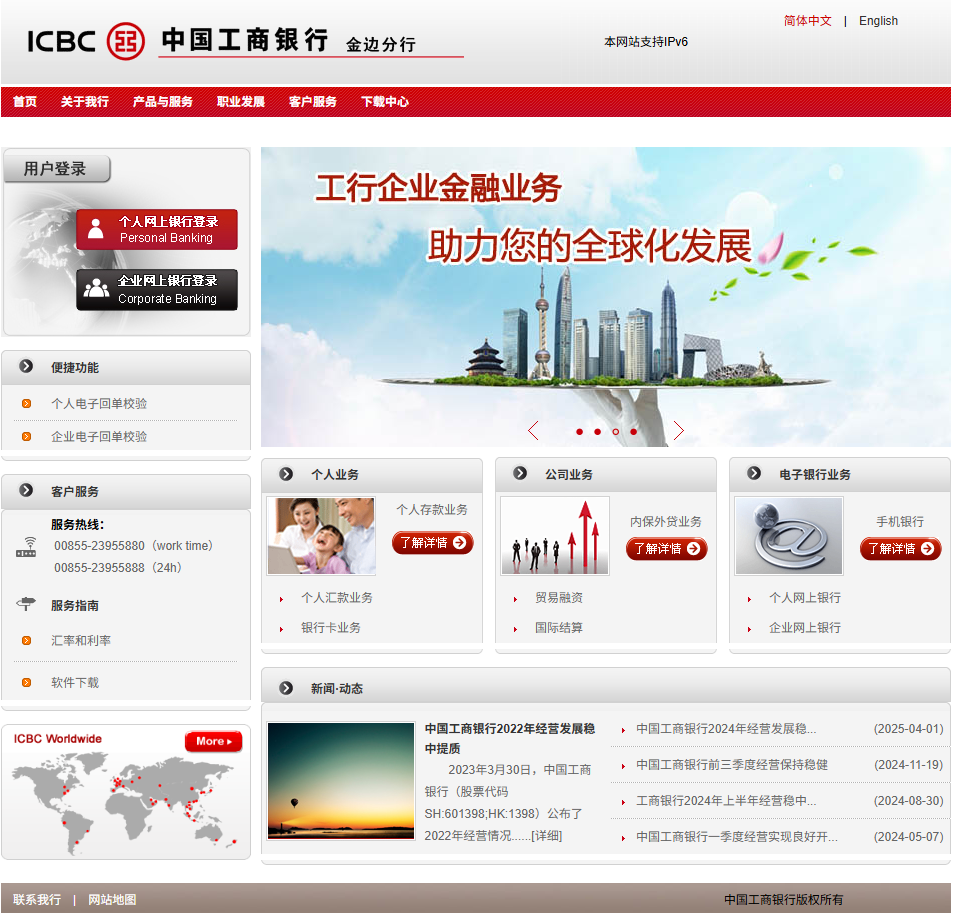Show previous banner with left arrow

tap(534, 431)
